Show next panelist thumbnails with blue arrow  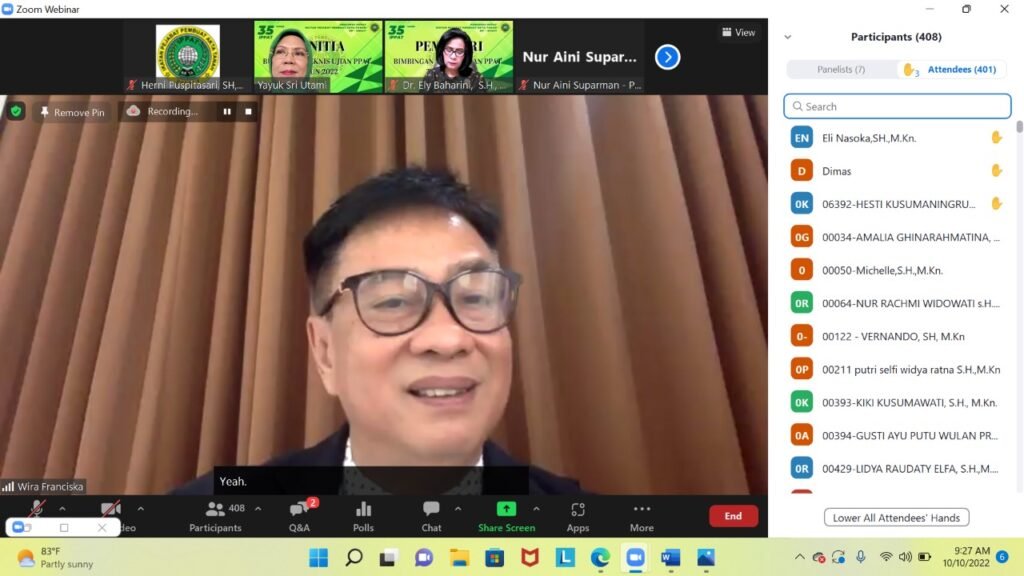667,57
